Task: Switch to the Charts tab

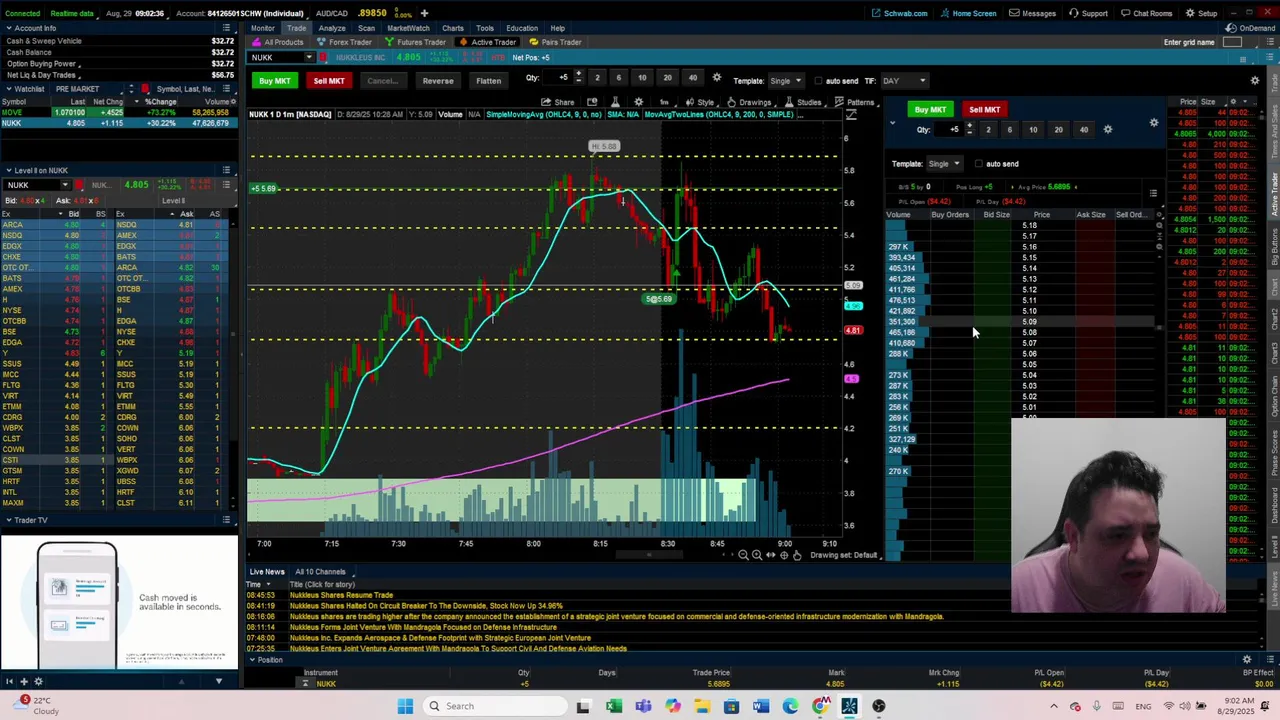Action: pyautogui.click(x=453, y=28)
